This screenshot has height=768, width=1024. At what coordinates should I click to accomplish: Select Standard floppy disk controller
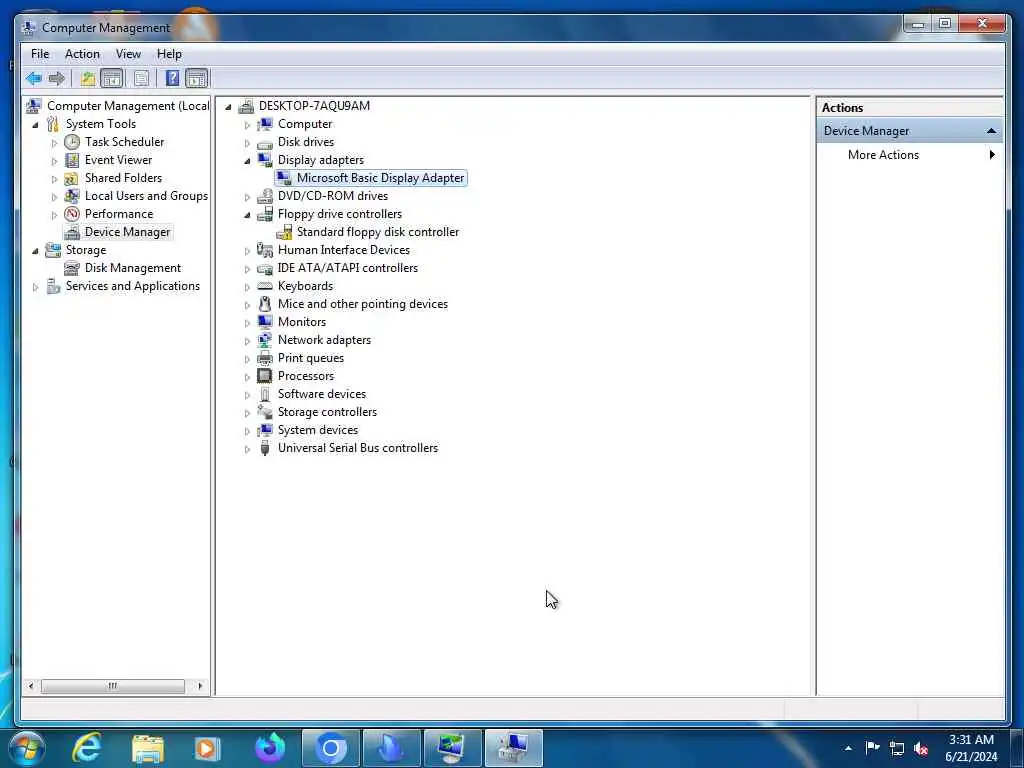coord(377,232)
